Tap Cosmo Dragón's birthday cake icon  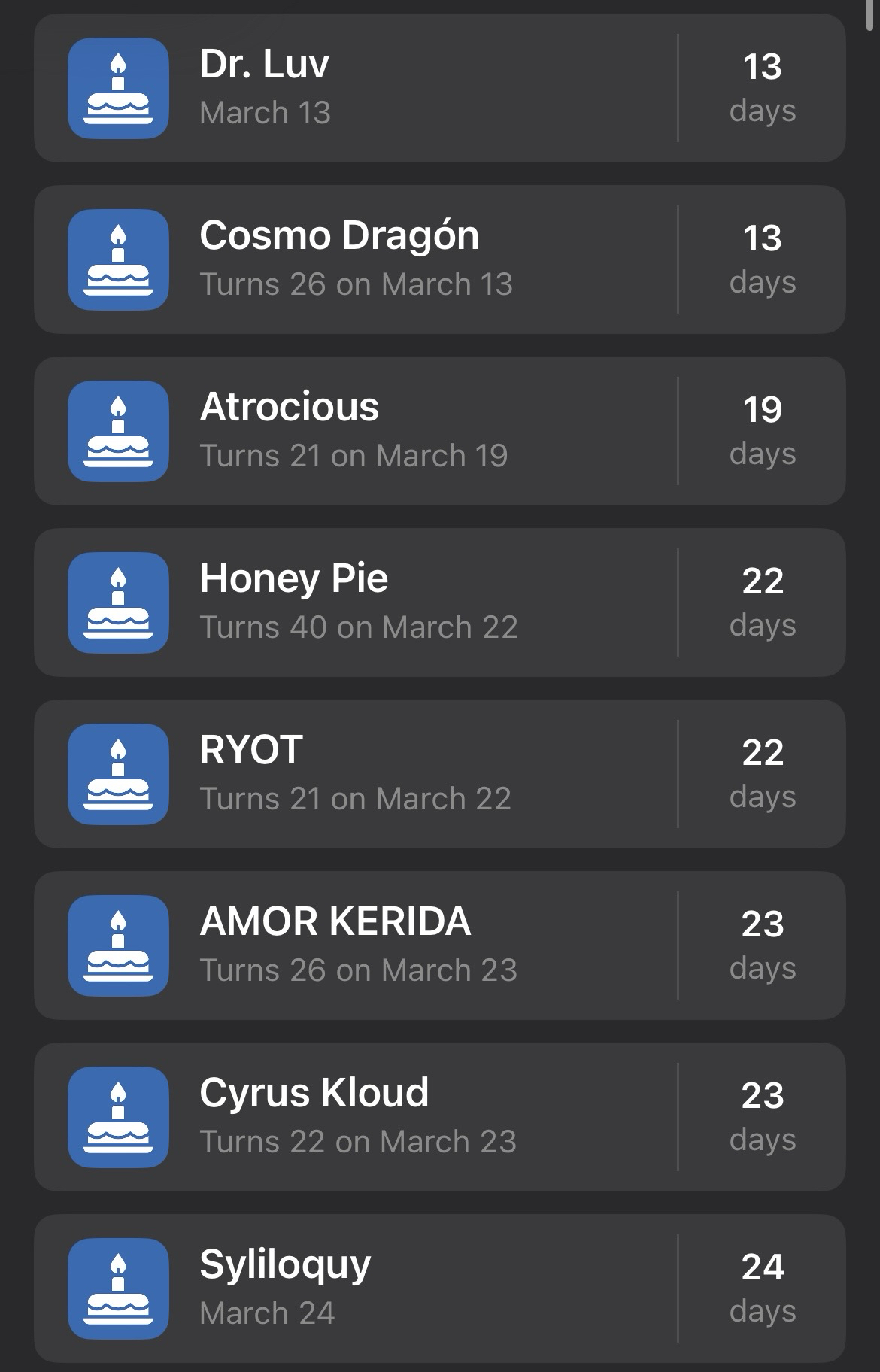(118, 260)
